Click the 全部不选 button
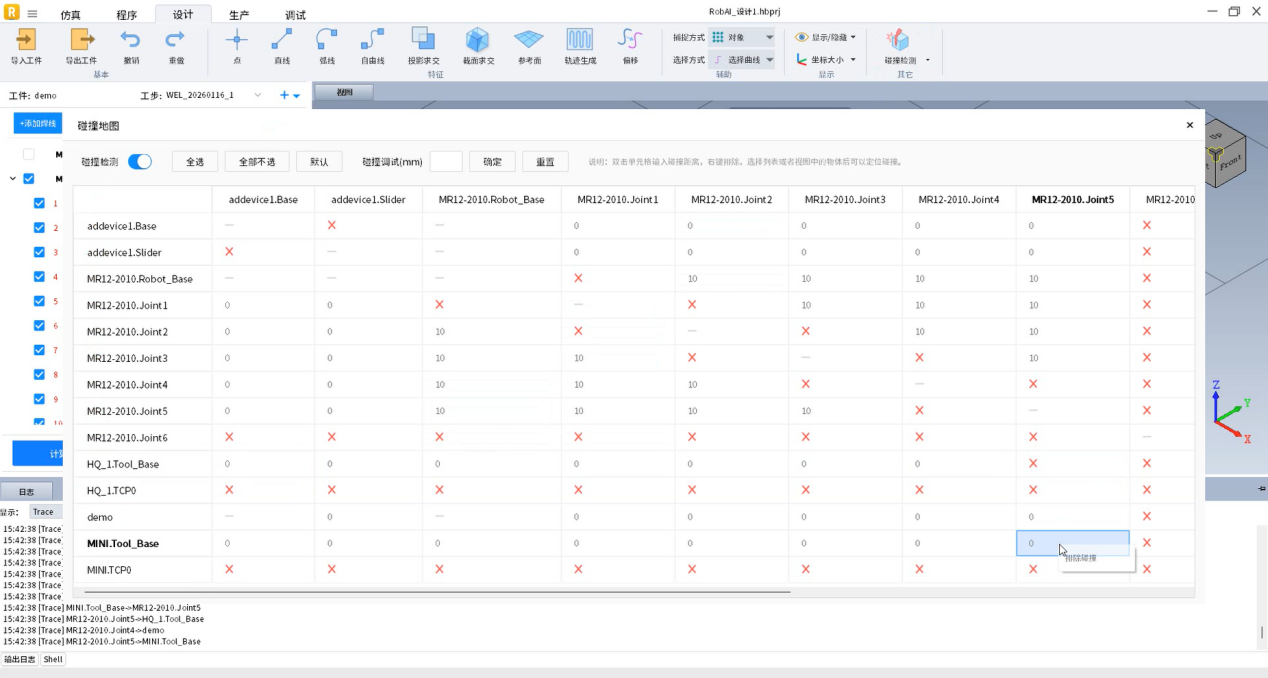This screenshot has width=1268, height=678. point(257,162)
